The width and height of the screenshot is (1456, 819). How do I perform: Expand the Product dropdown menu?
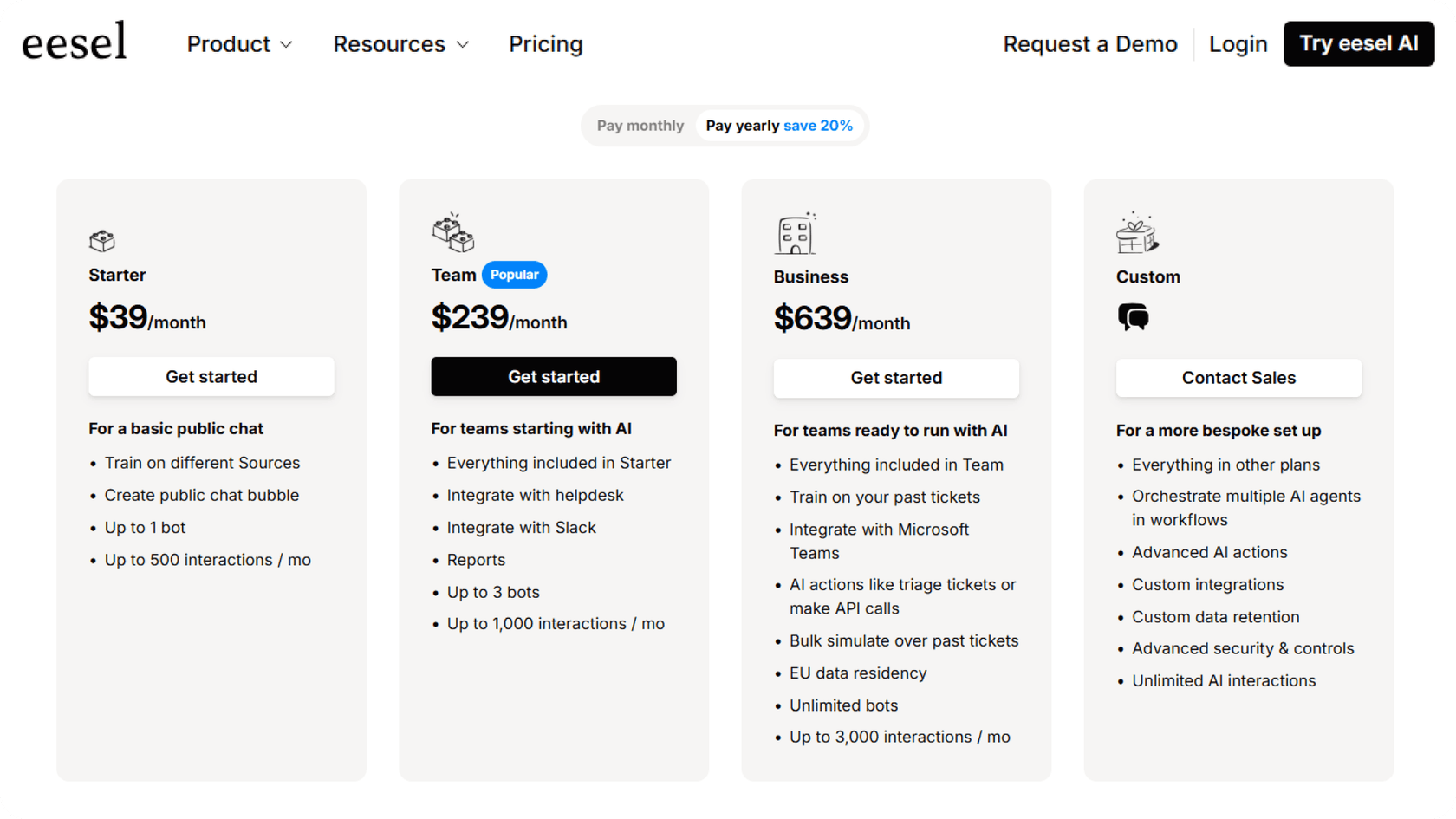point(239,44)
